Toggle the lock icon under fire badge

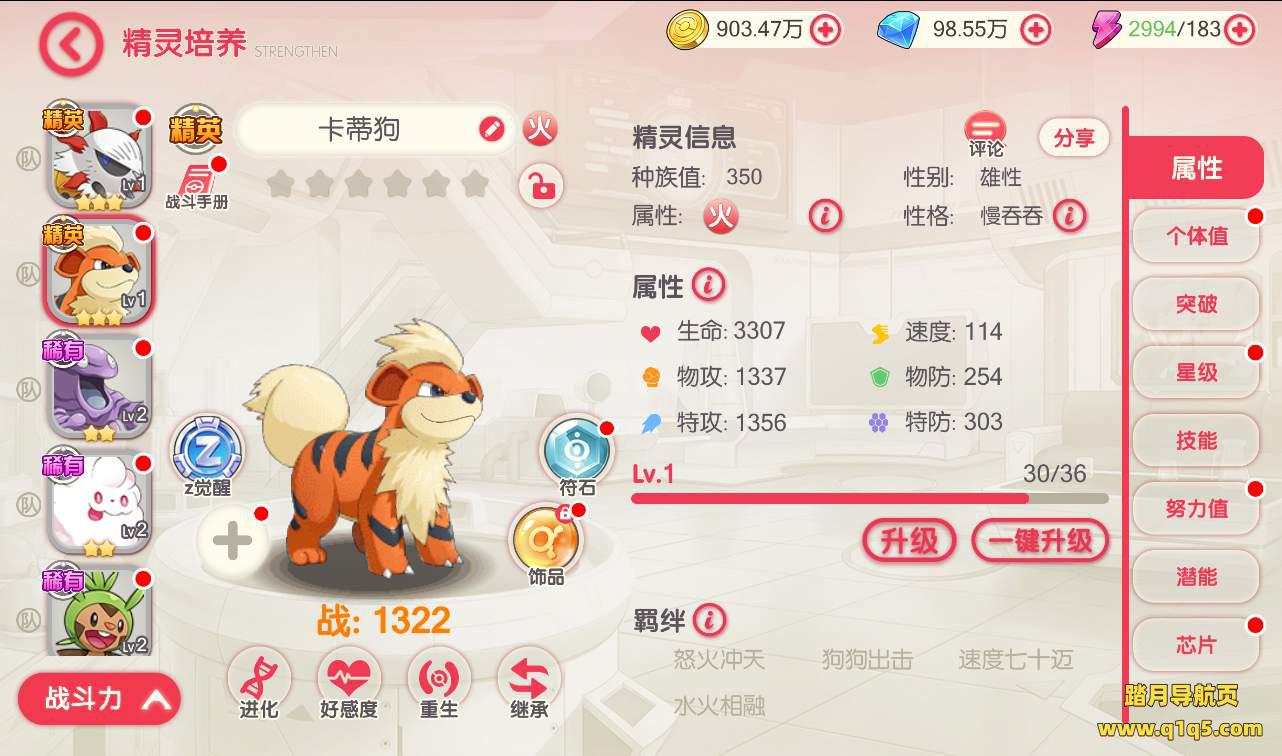click(541, 186)
